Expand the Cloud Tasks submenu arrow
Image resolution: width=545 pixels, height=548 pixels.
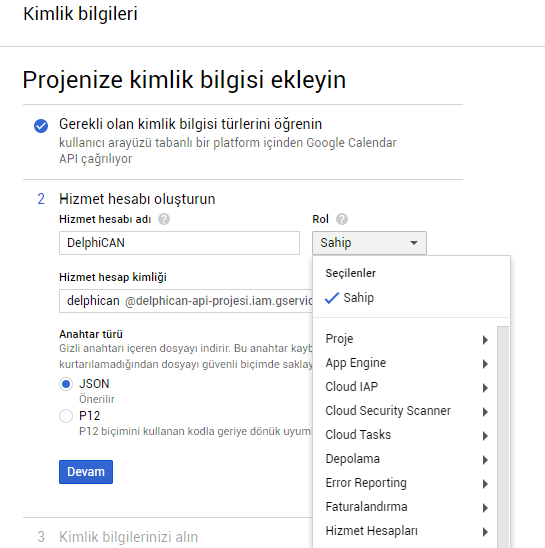485,435
